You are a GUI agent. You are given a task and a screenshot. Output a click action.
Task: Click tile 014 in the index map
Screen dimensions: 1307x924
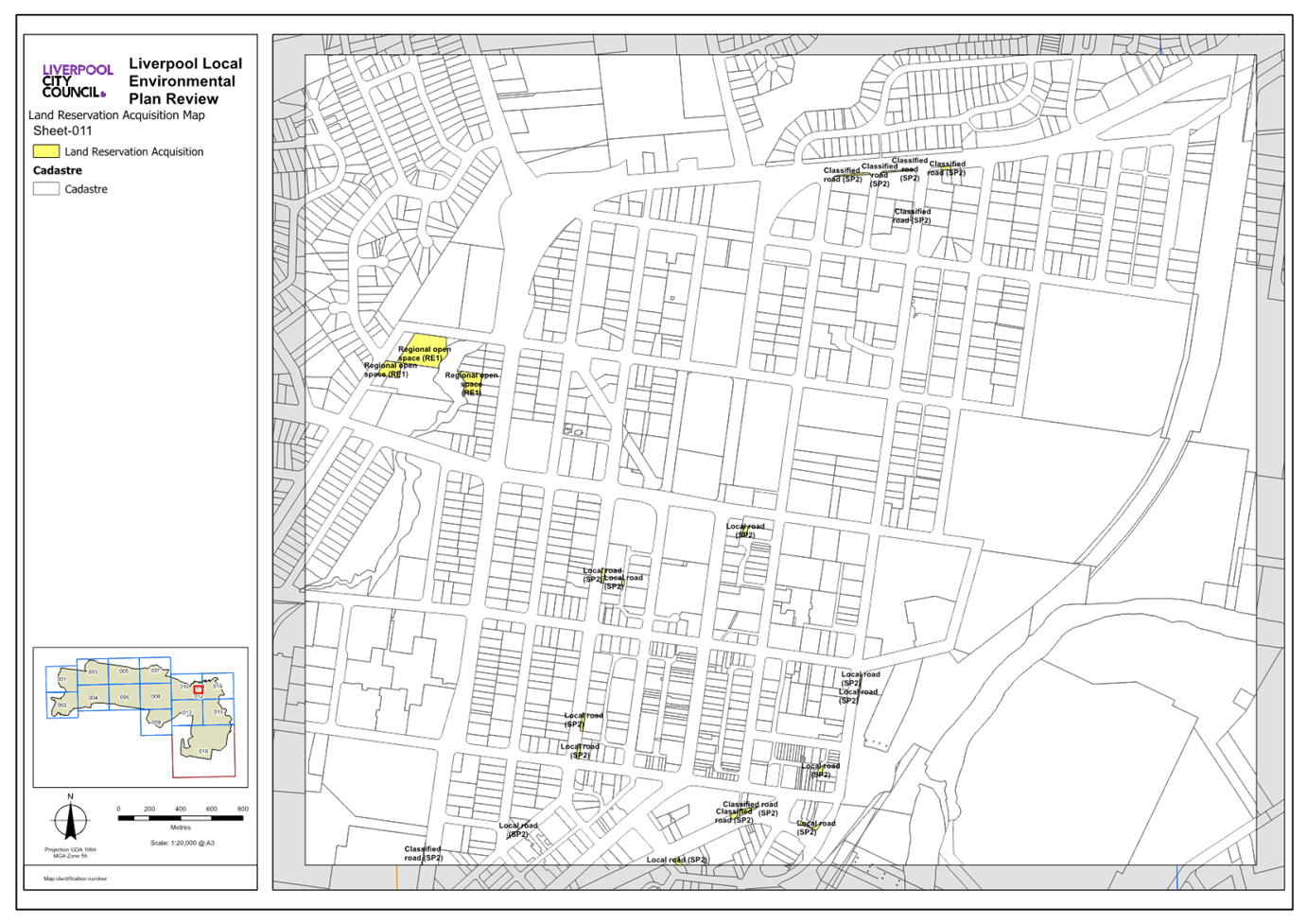coord(218,686)
